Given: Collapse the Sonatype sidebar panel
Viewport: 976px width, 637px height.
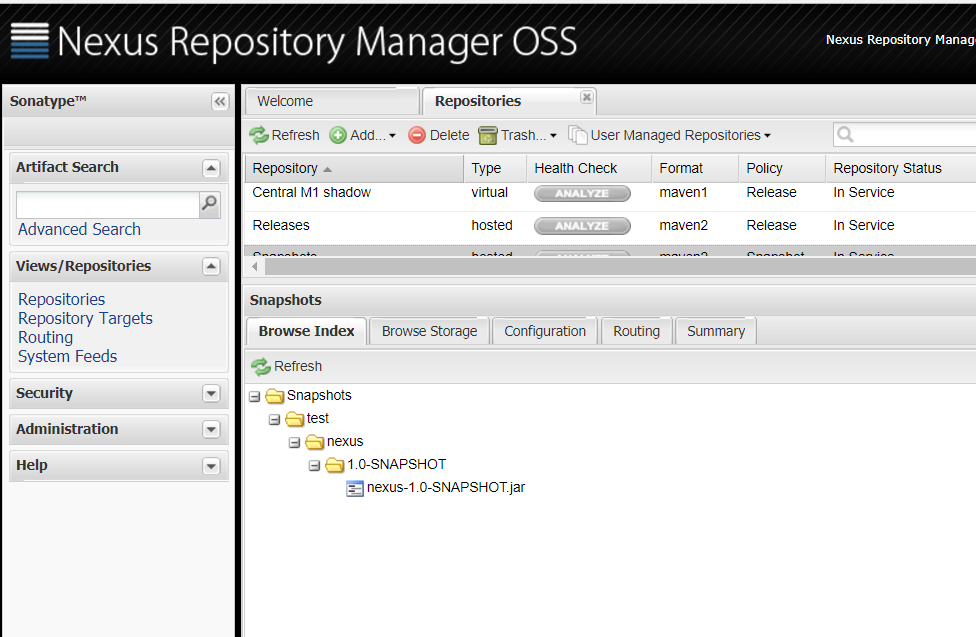Looking at the screenshot, I should coord(220,101).
